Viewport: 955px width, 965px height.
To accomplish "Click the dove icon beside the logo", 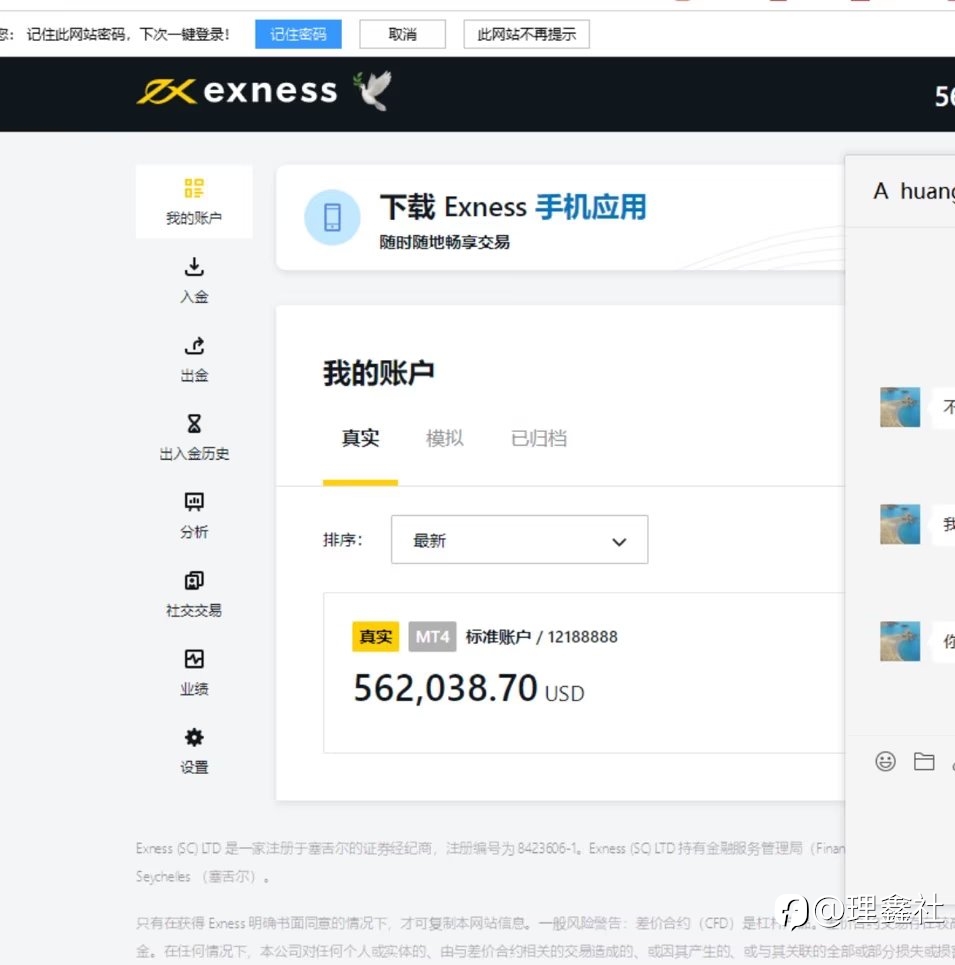I will click(372, 90).
